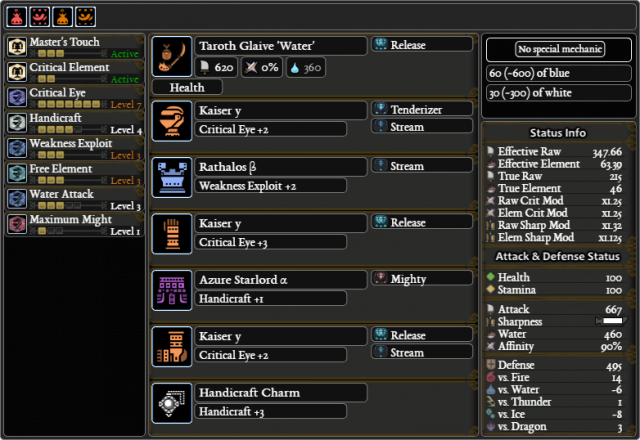This screenshot has width=640, height=440.
Task: Select the Critical Eye level bar
Action: coord(69,104)
